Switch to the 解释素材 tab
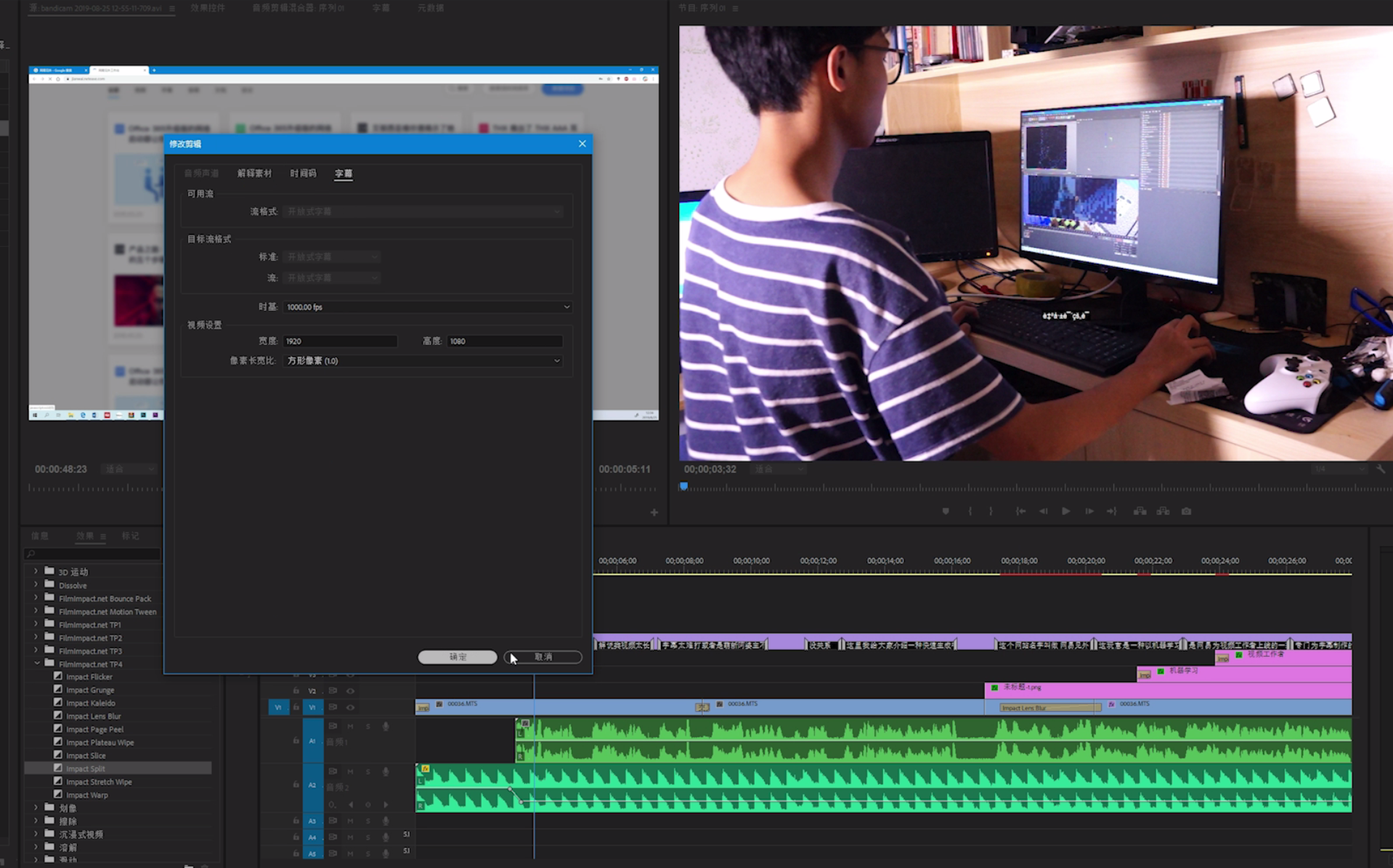The width and height of the screenshot is (1393, 868). pyautogui.click(x=254, y=174)
